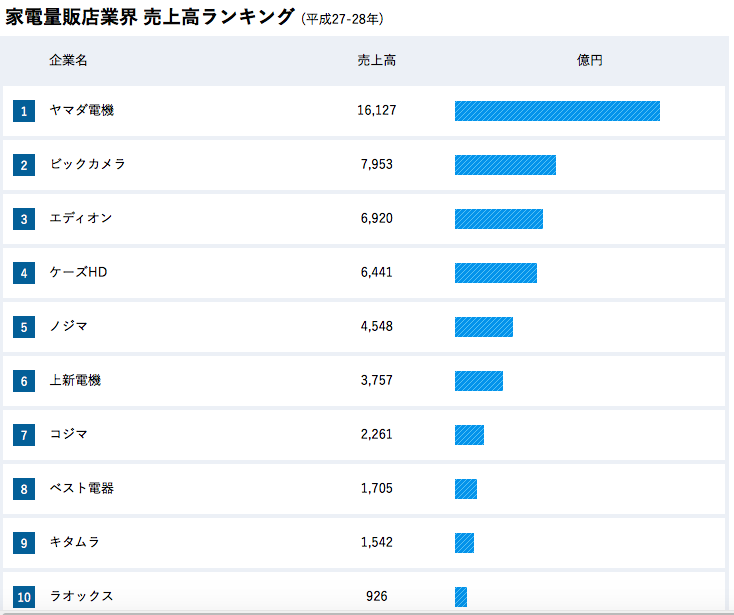Click the rank 9 number badge
The image size is (734, 615).
click(x=24, y=543)
